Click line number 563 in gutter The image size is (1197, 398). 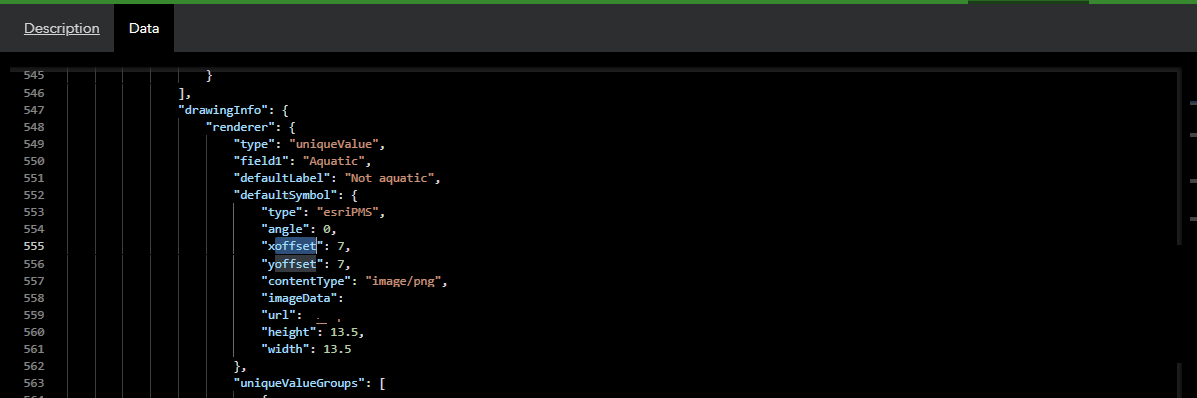click(34, 383)
